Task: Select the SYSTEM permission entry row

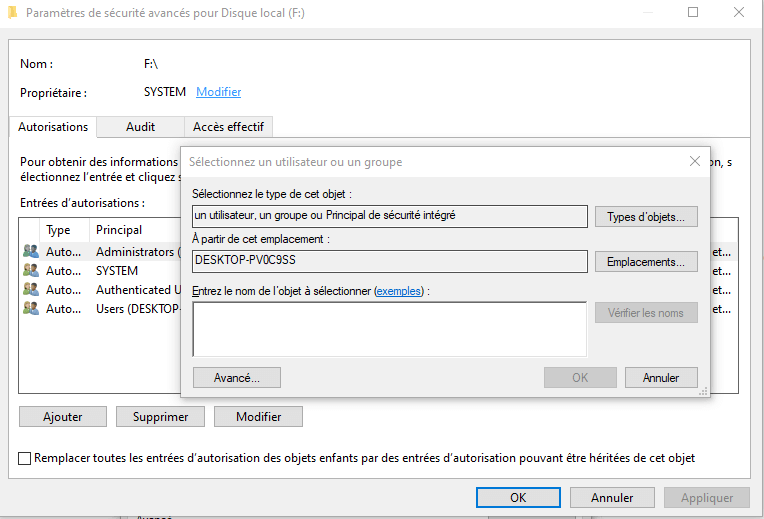Action: (117, 271)
